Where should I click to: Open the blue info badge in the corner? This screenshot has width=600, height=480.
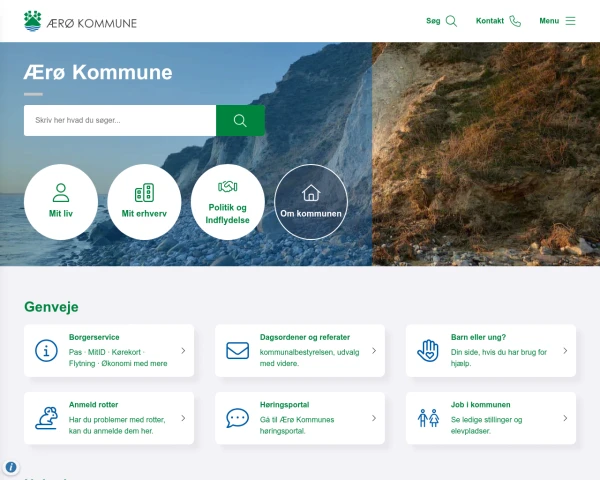pos(11,467)
